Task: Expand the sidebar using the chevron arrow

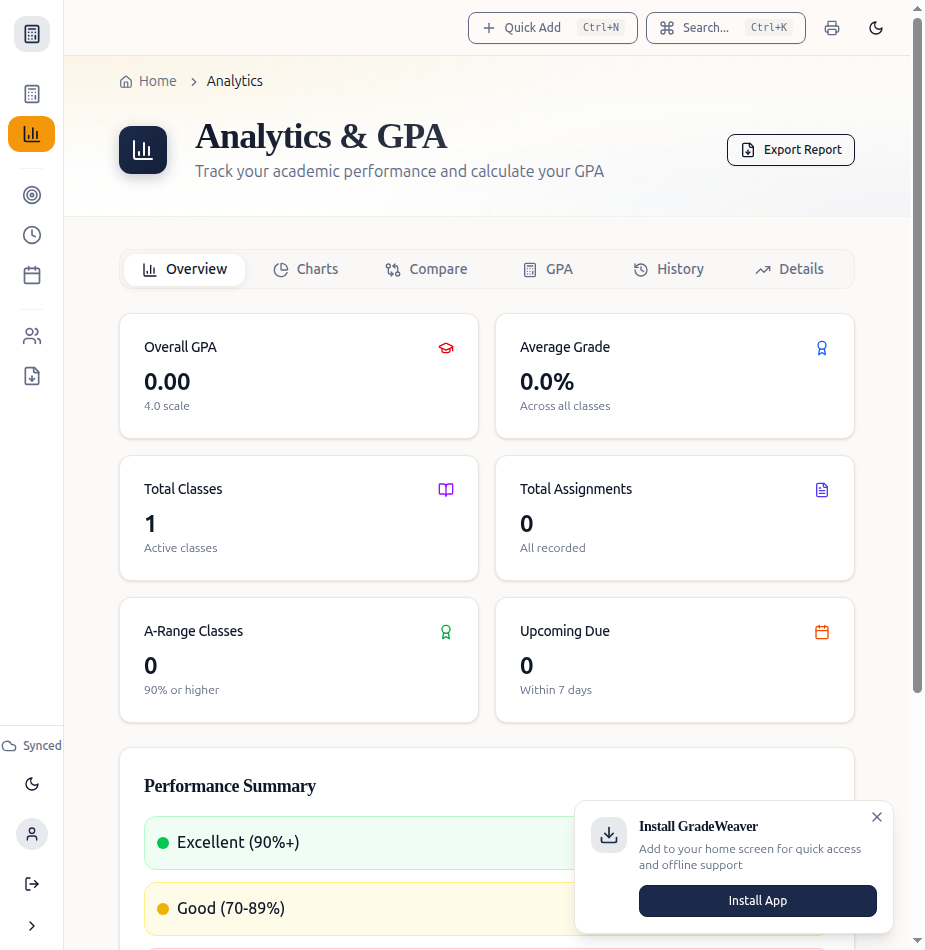Action: [31, 926]
